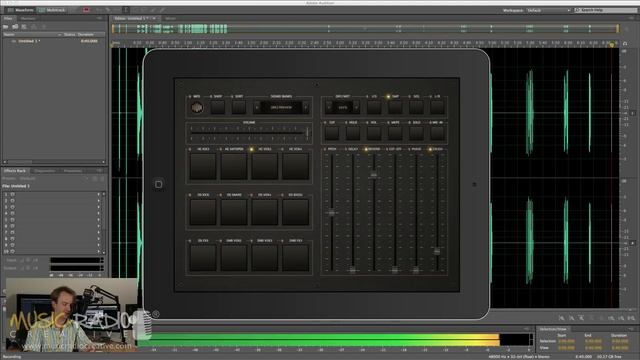The image size is (640, 360).
Task: Sort files by the Duration column header
Action: [x=86, y=35]
